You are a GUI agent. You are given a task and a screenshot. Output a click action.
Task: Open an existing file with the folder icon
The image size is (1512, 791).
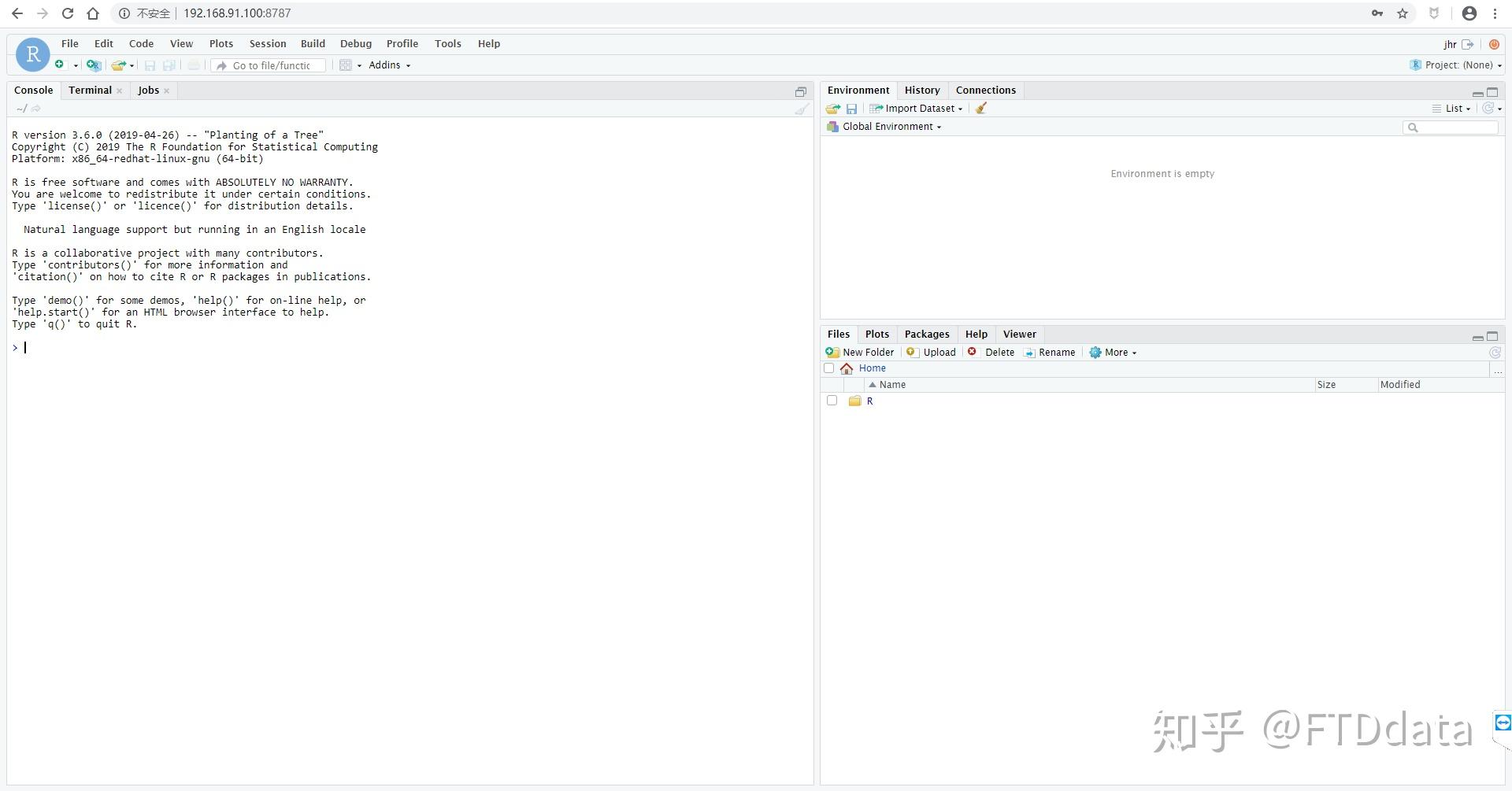[118, 65]
